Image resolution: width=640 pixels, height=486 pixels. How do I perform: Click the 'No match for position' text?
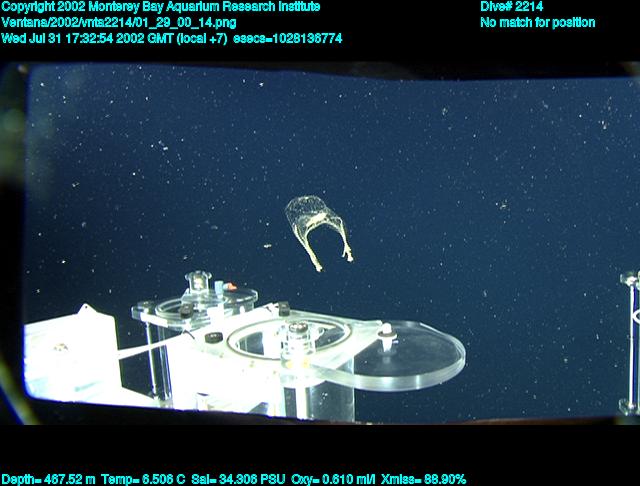pos(538,22)
